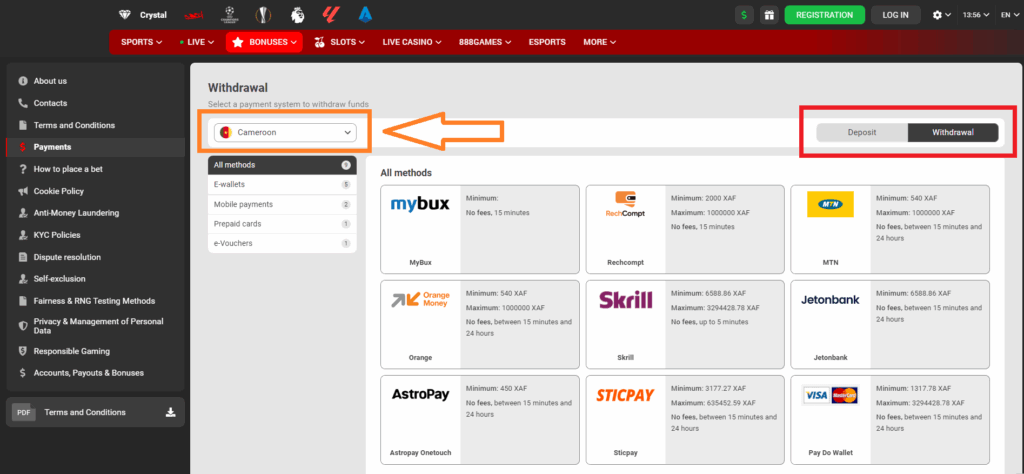Screen dimensions: 1024x474
Task: Expand the MORE menu
Action: click(x=600, y=42)
